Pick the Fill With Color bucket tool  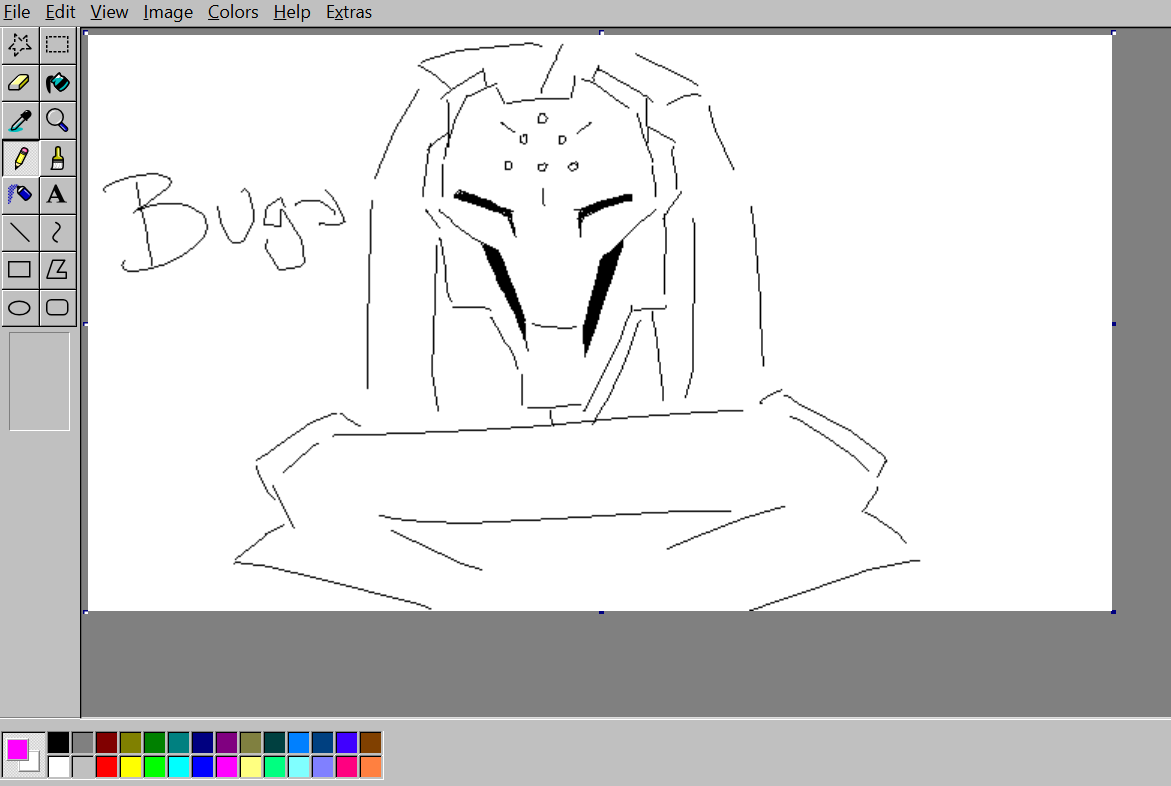pyautogui.click(x=58, y=82)
